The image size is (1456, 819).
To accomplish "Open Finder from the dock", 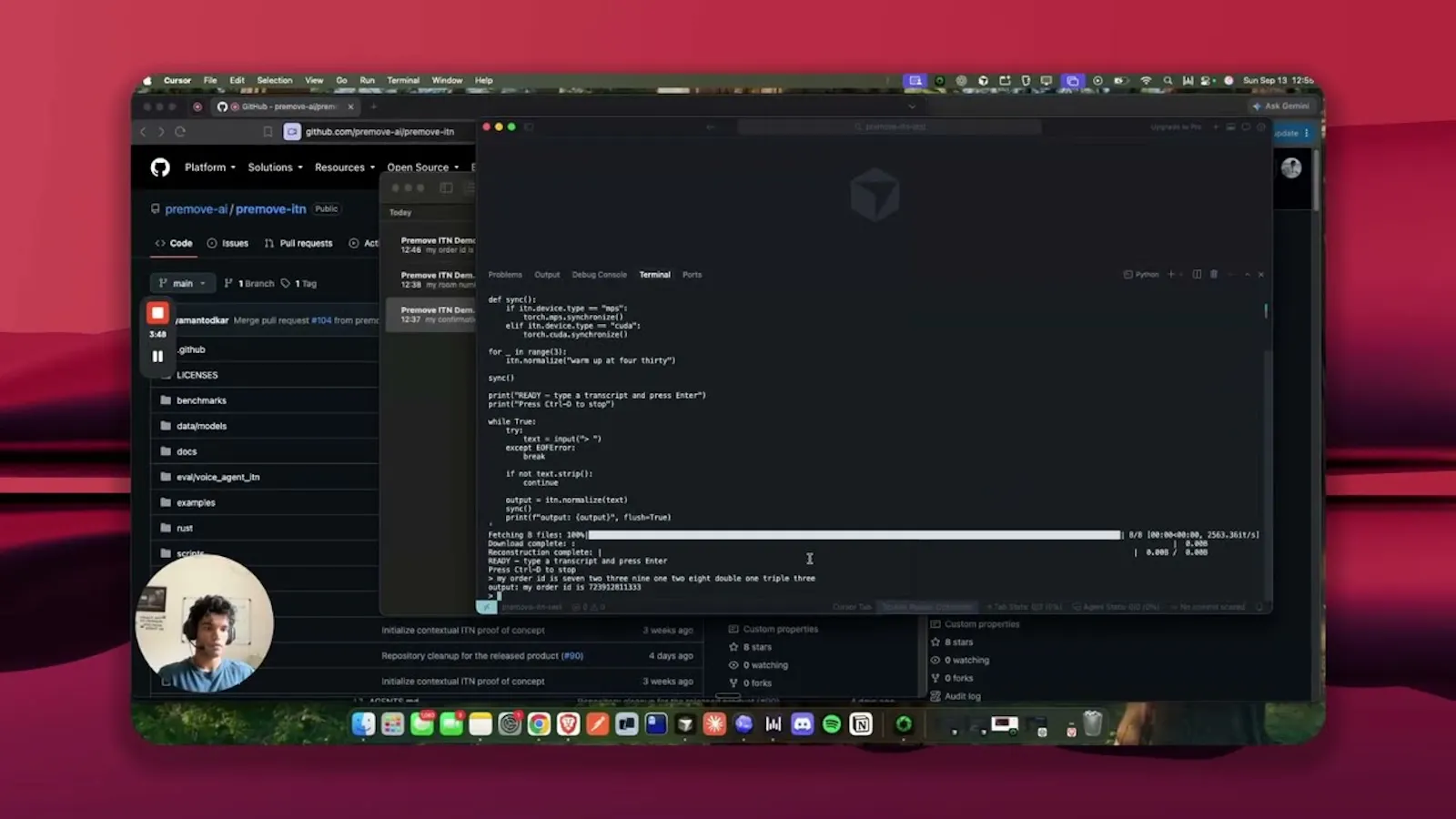I will (x=363, y=723).
